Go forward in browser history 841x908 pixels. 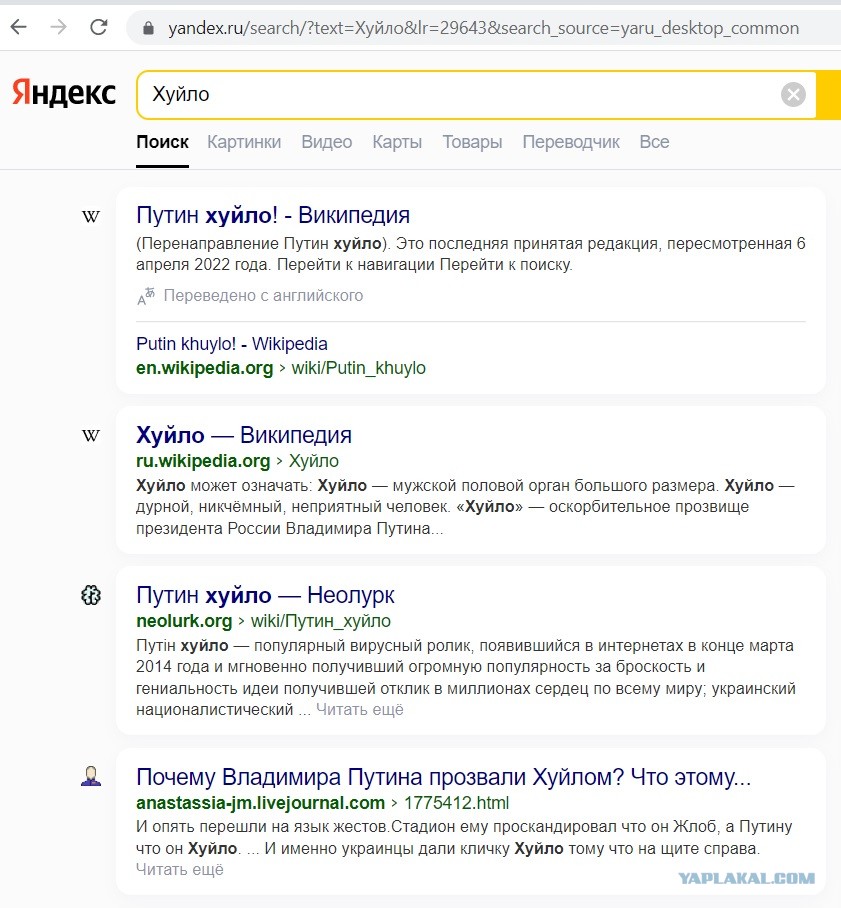58,27
